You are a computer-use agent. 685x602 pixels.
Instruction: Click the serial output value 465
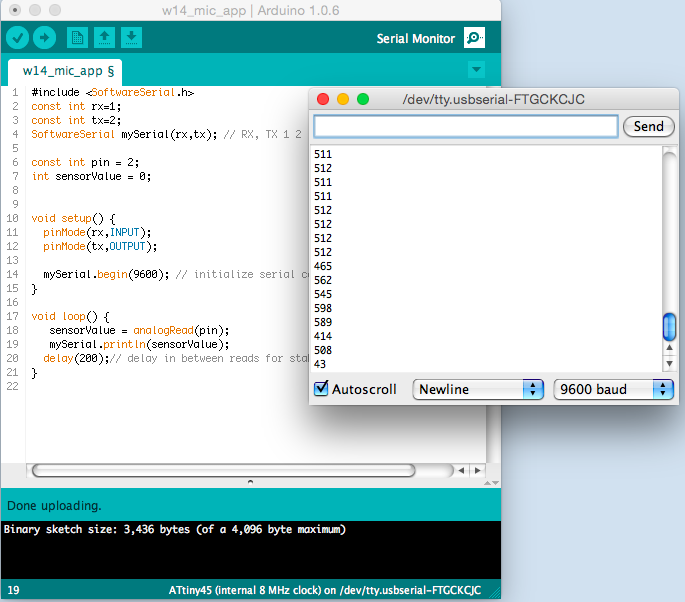pos(323,266)
